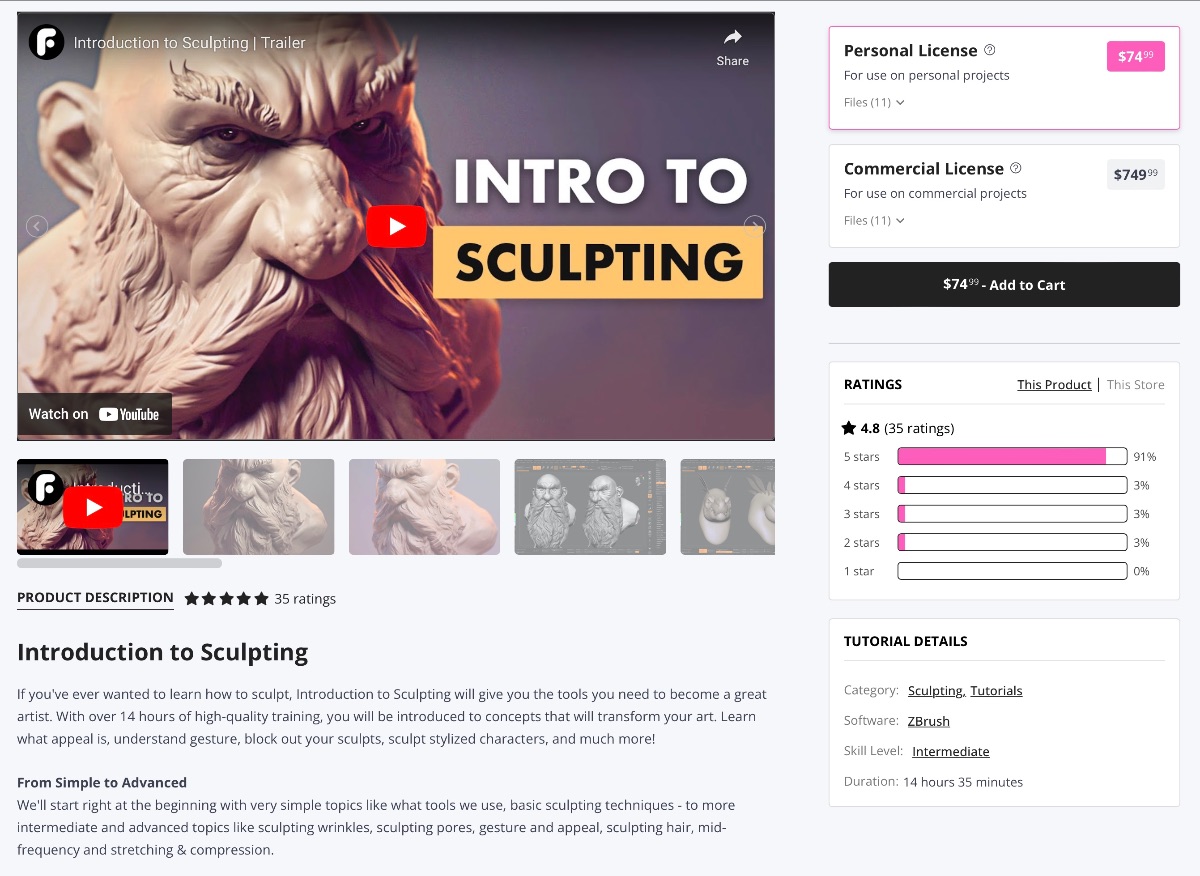Select the Personal License option

pos(1004,78)
